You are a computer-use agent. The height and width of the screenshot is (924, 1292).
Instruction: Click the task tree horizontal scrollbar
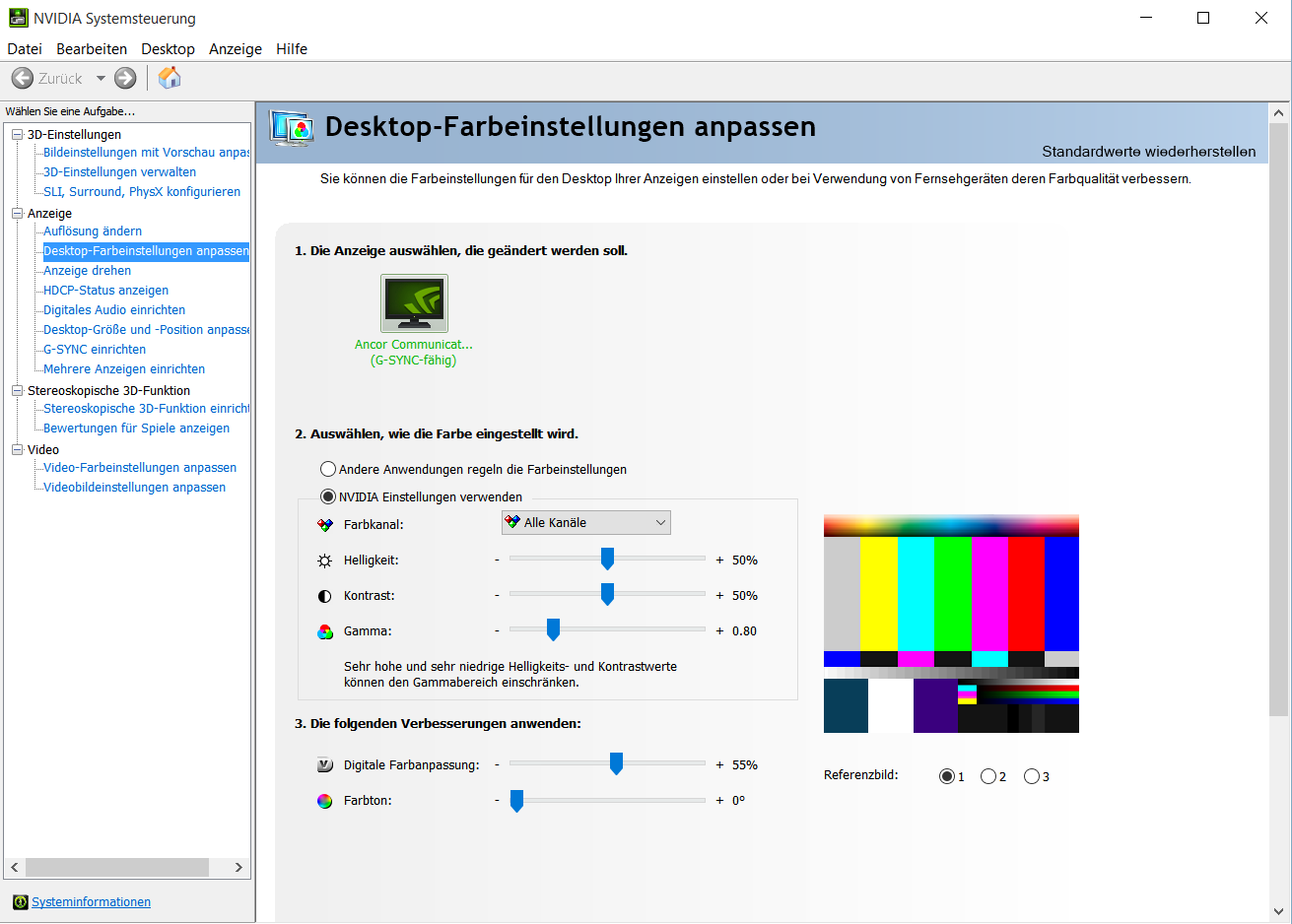pyautogui.click(x=117, y=867)
